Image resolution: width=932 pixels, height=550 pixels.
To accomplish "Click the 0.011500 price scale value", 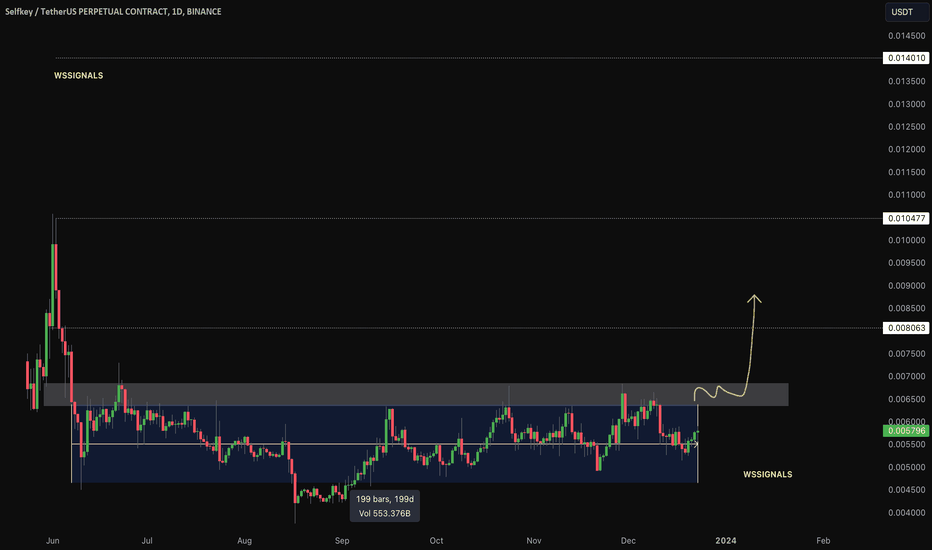I will 906,172.
